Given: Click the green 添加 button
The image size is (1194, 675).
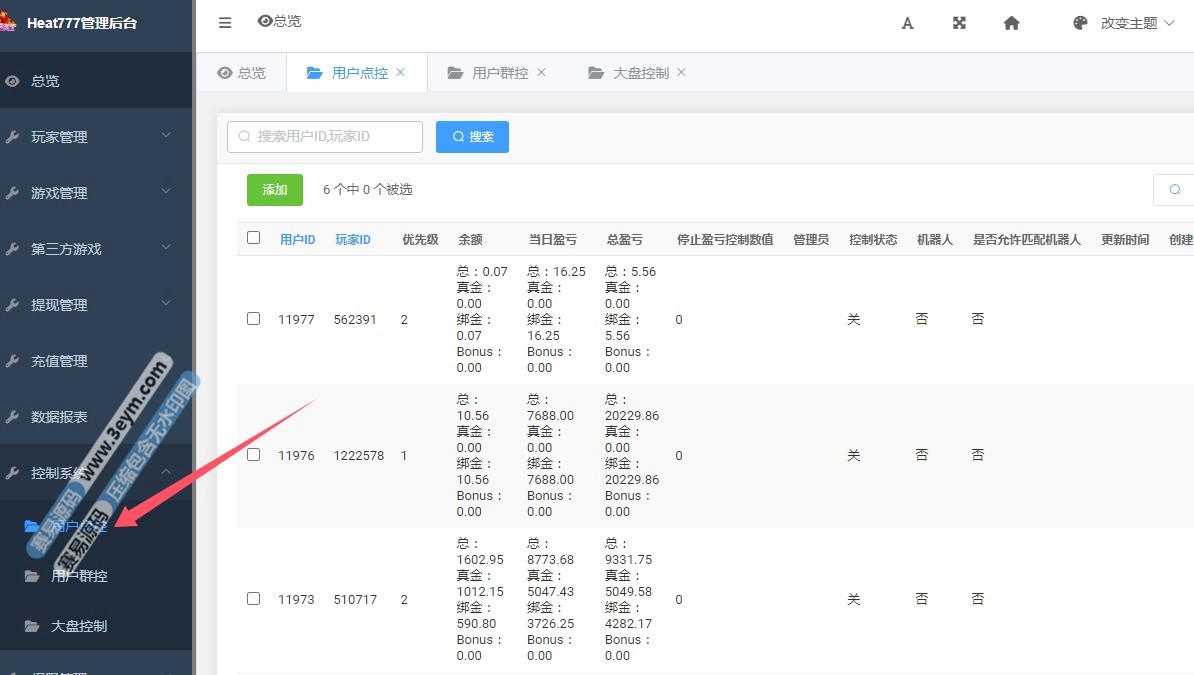Looking at the screenshot, I should coord(275,189).
